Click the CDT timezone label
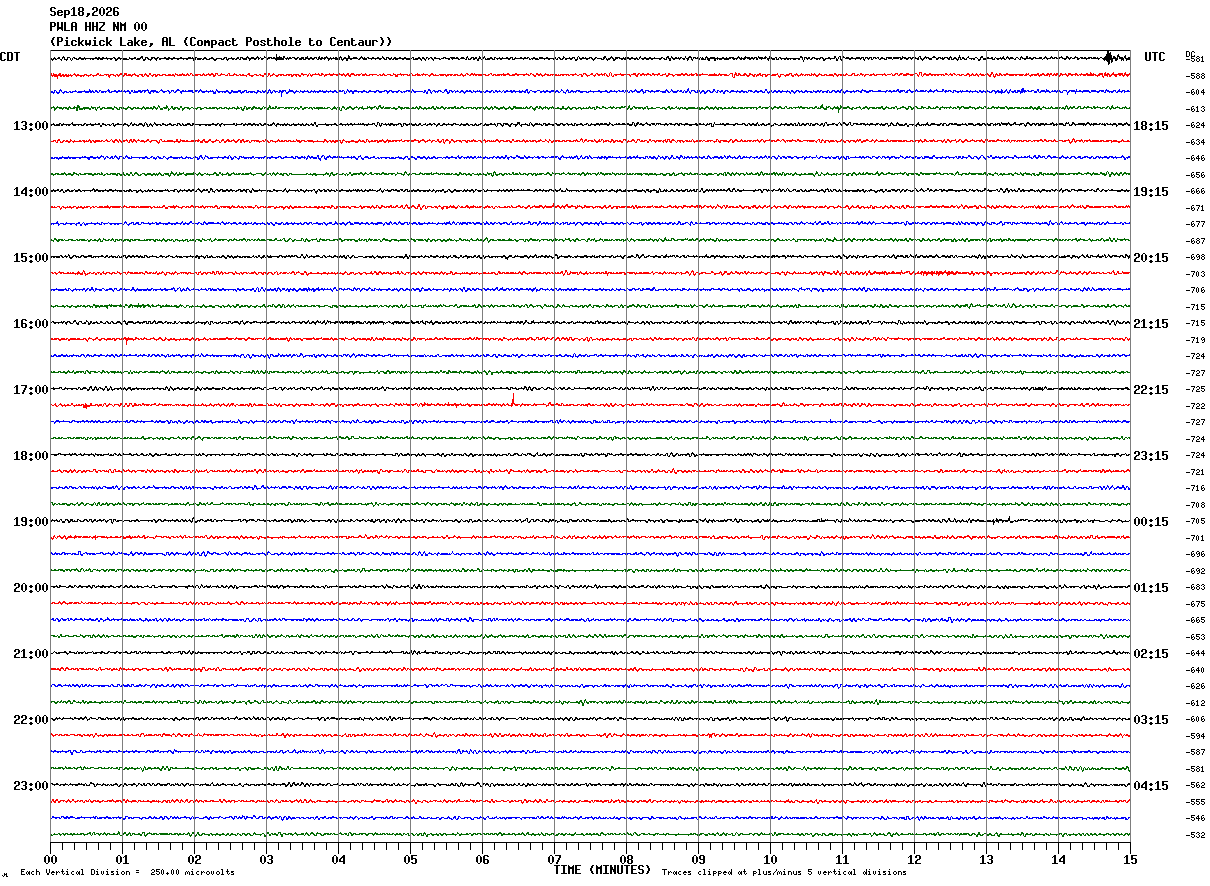The height and width of the screenshot is (886, 1210). click(x=10, y=57)
